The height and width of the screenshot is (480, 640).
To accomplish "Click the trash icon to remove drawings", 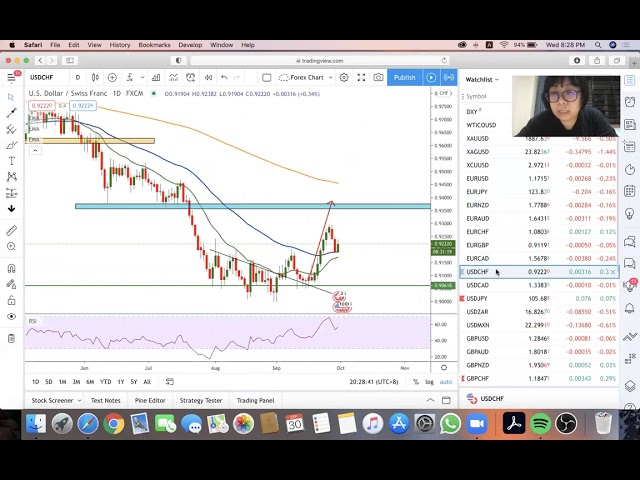I will click(x=11, y=338).
